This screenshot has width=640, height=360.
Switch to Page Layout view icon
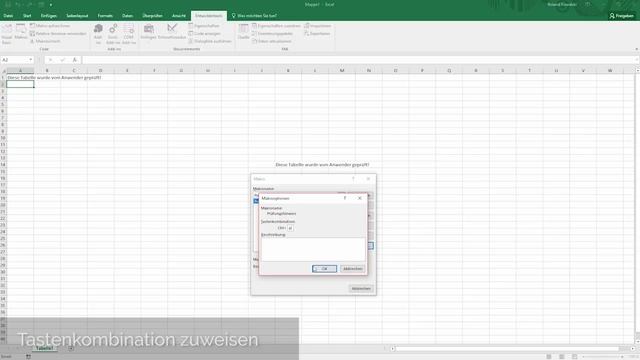562,357
